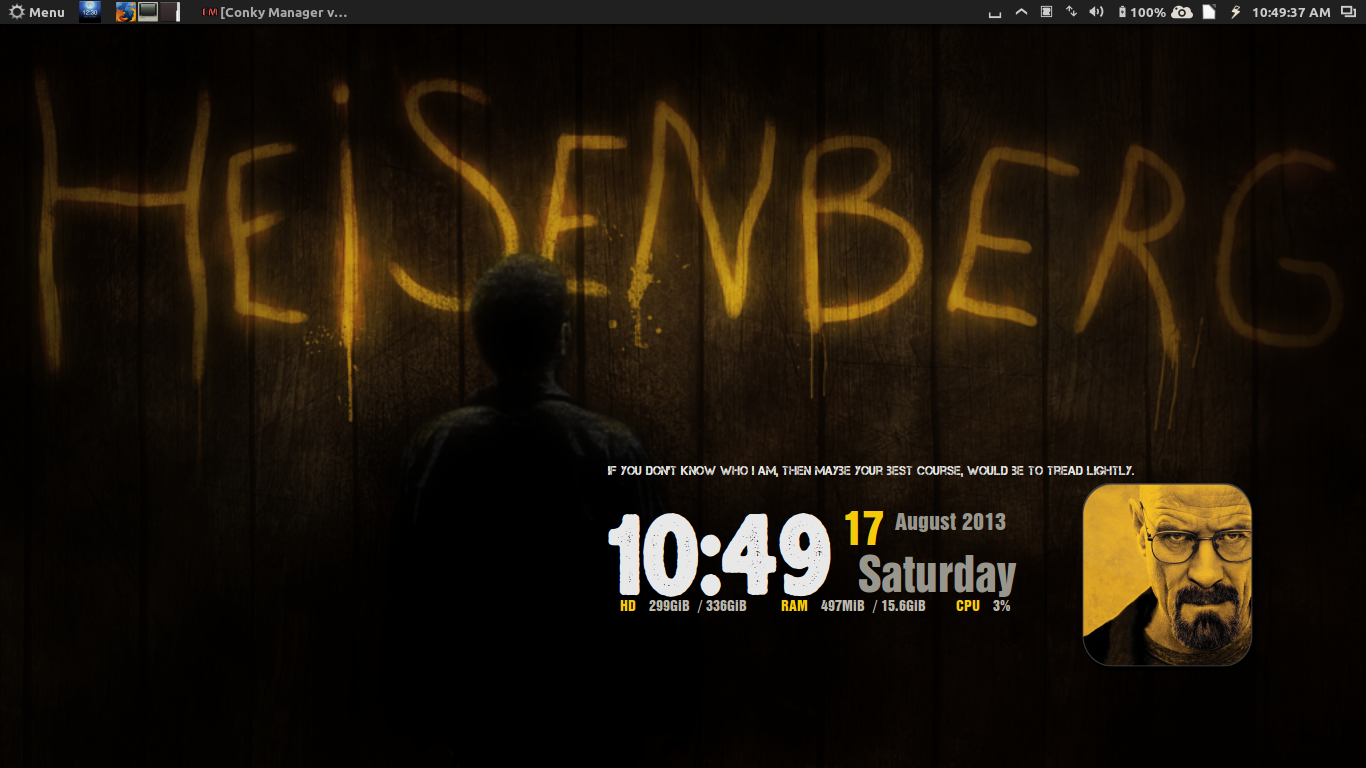This screenshot has width=1366, height=768.
Task: Open the network up/down arrows indicator
Action: click(x=1071, y=12)
